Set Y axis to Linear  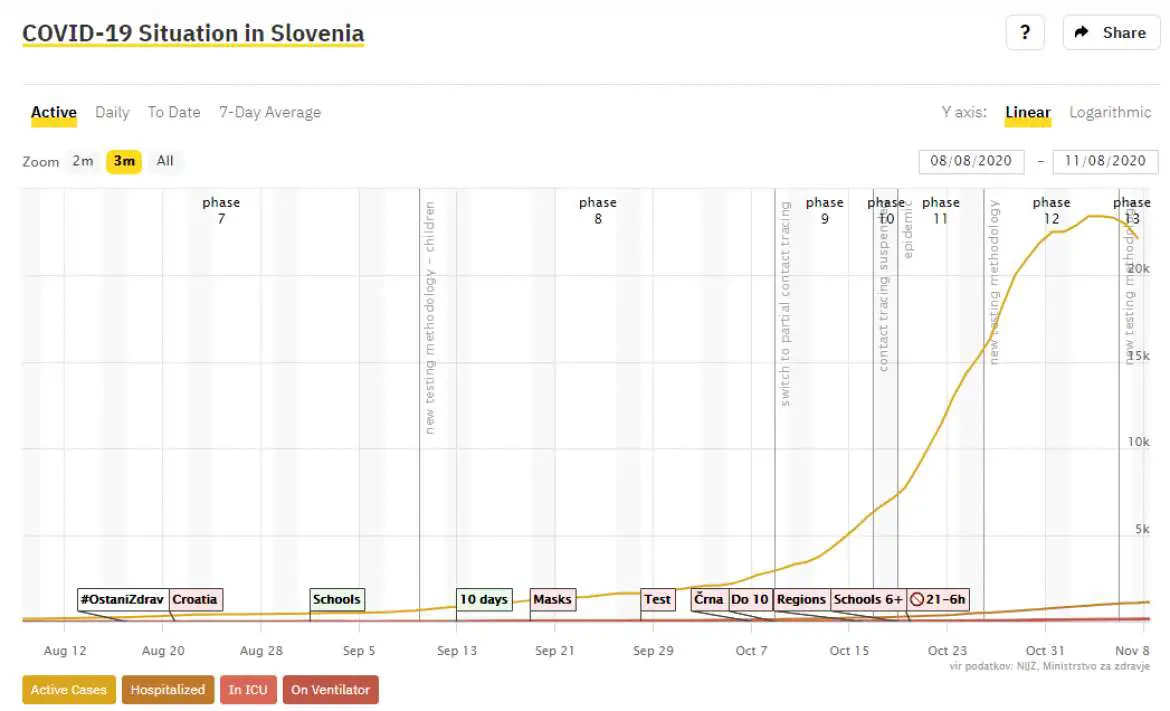[1027, 113]
